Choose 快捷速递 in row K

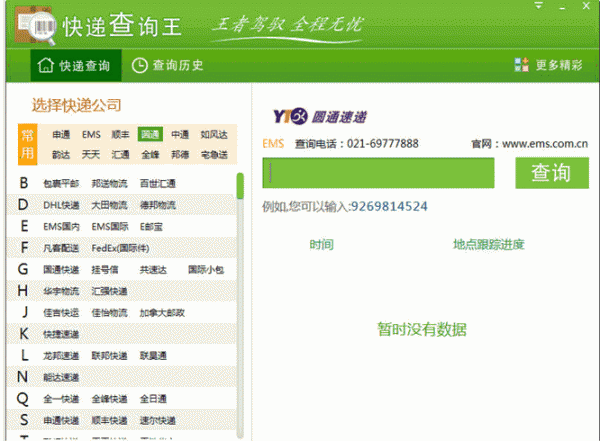pos(61,334)
